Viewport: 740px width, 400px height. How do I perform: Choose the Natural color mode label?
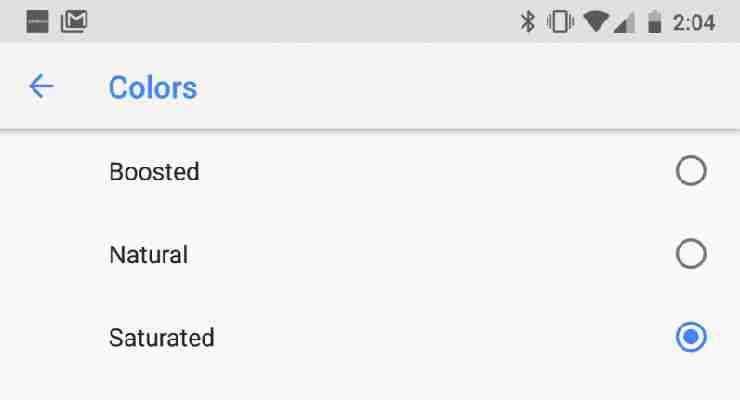[x=148, y=255]
